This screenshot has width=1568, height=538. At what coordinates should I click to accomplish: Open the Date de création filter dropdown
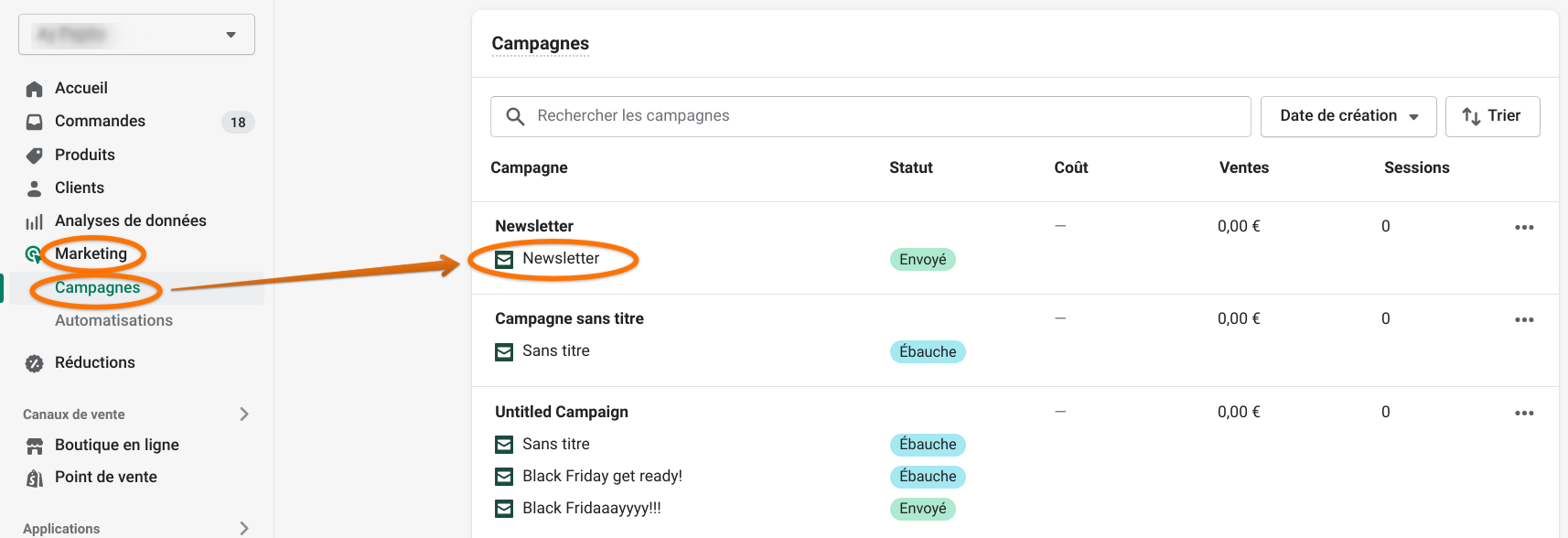pos(1348,116)
